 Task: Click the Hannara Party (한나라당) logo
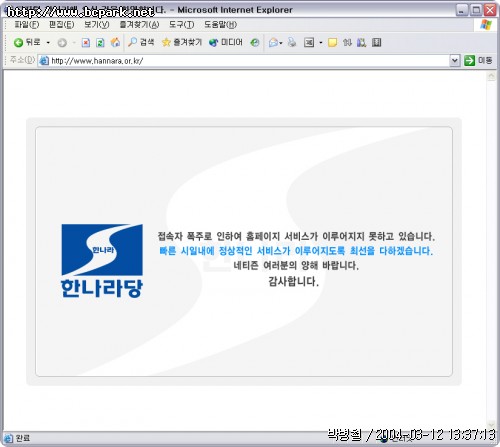pos(102,260)
